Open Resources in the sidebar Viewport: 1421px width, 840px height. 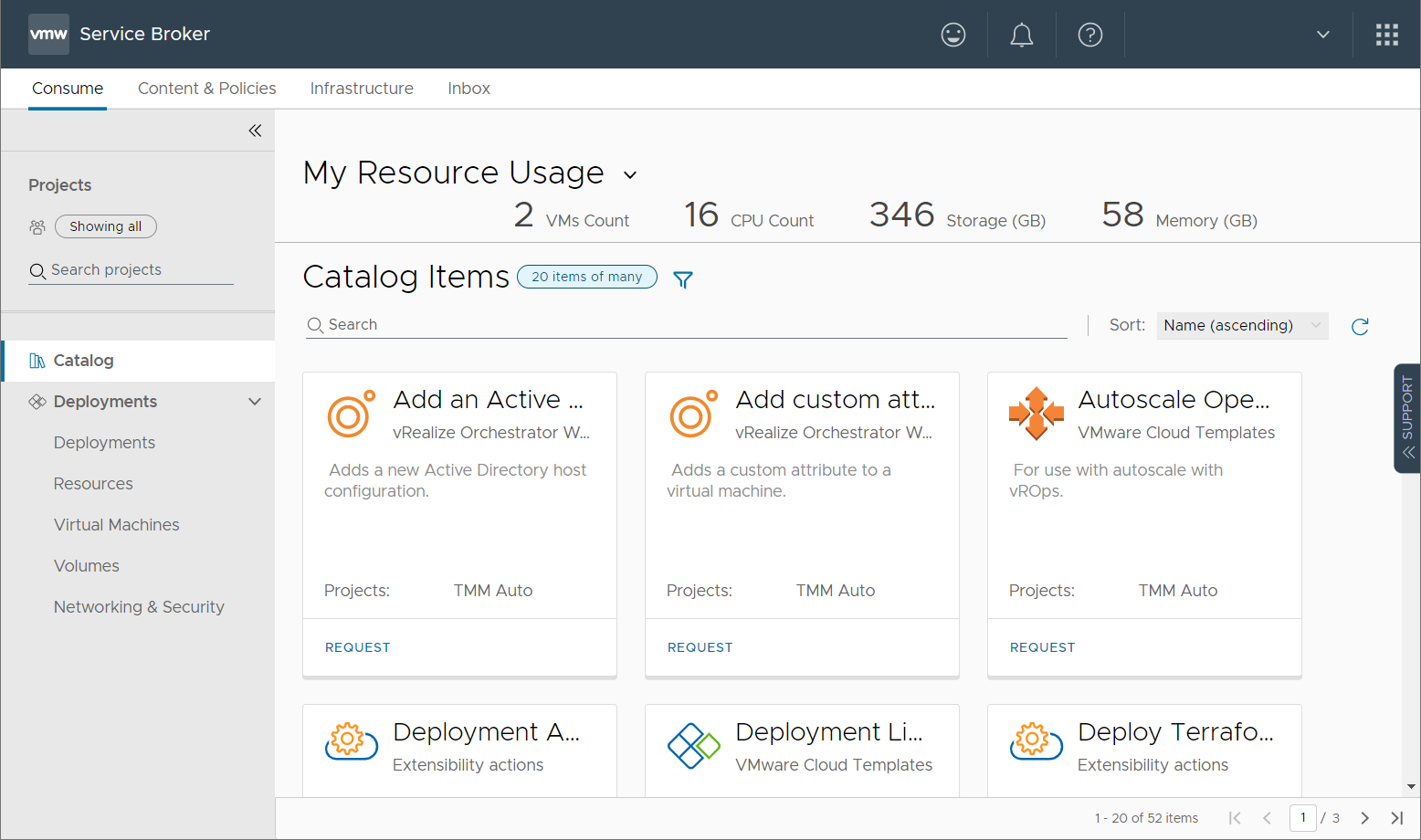coord(93,484)
